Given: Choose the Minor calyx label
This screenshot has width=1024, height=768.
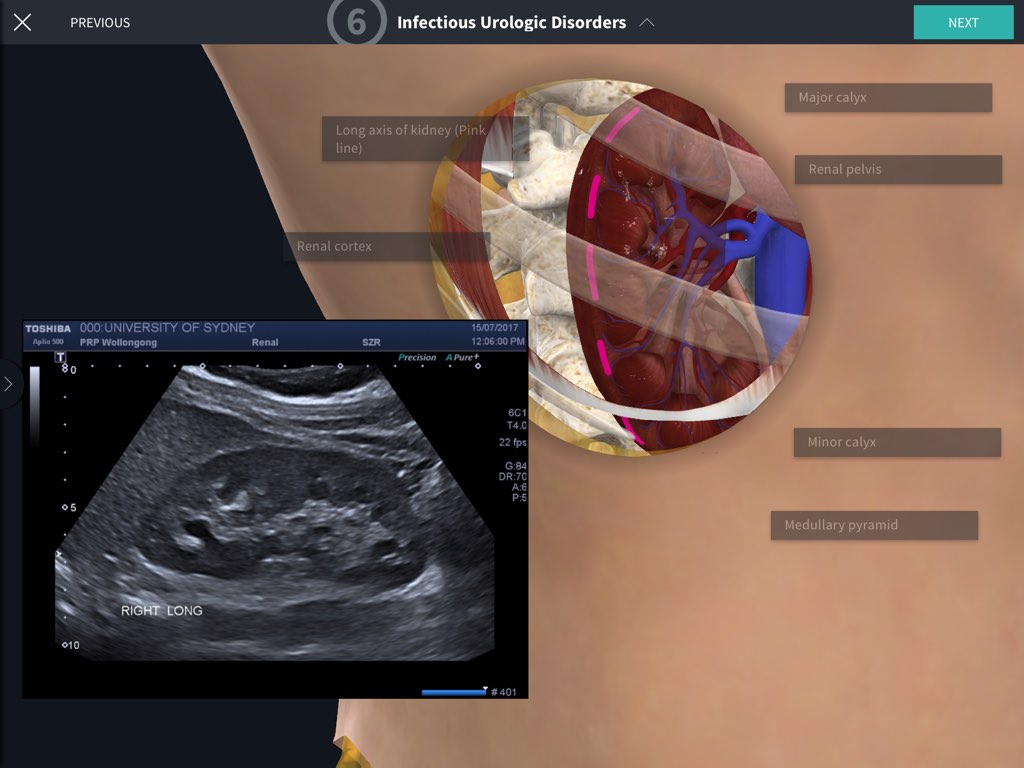Looking at the screenshot, I should coord(896,442).
